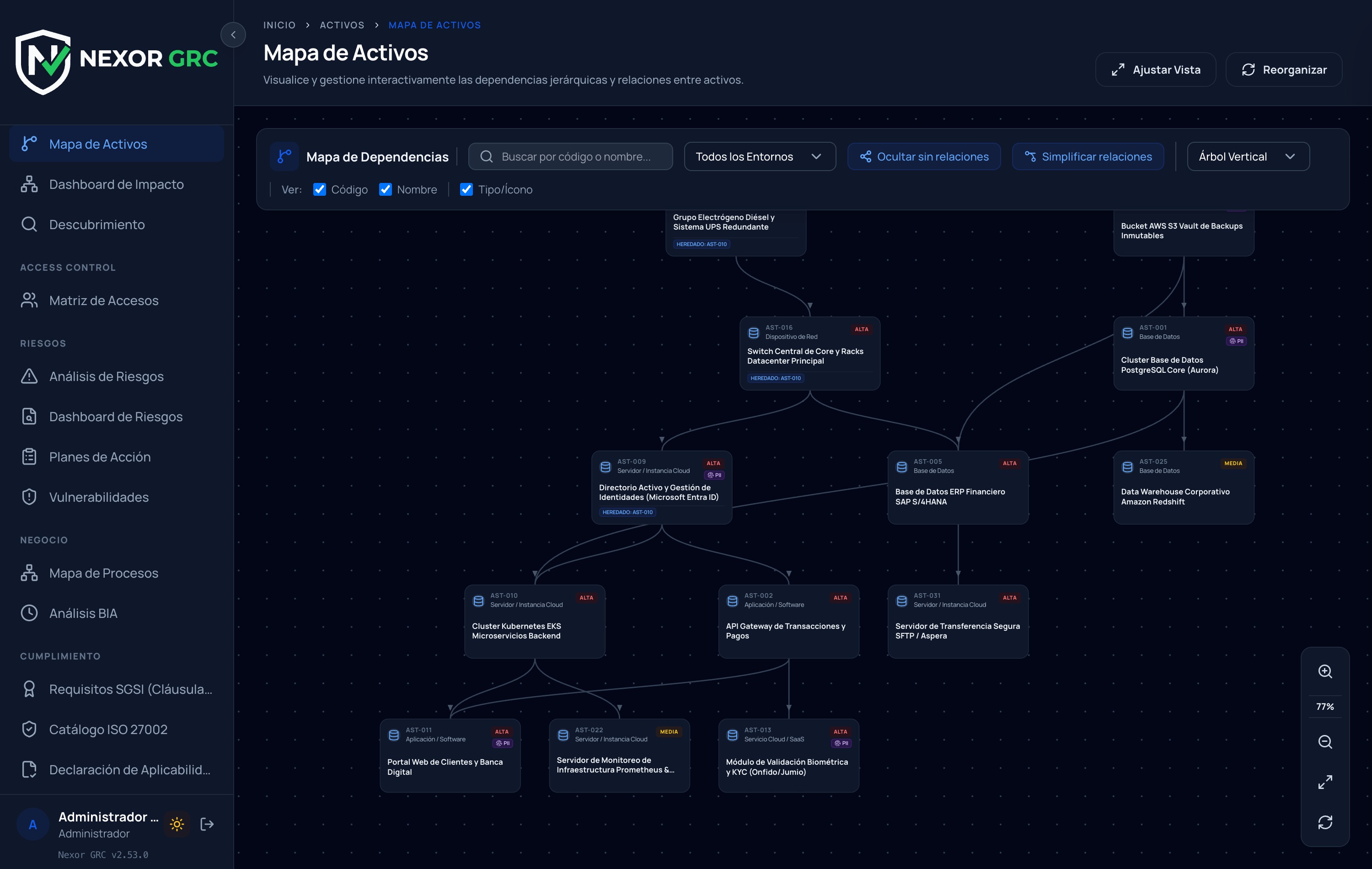Open the Todos los Entornos dropdown

click(760, 156)
